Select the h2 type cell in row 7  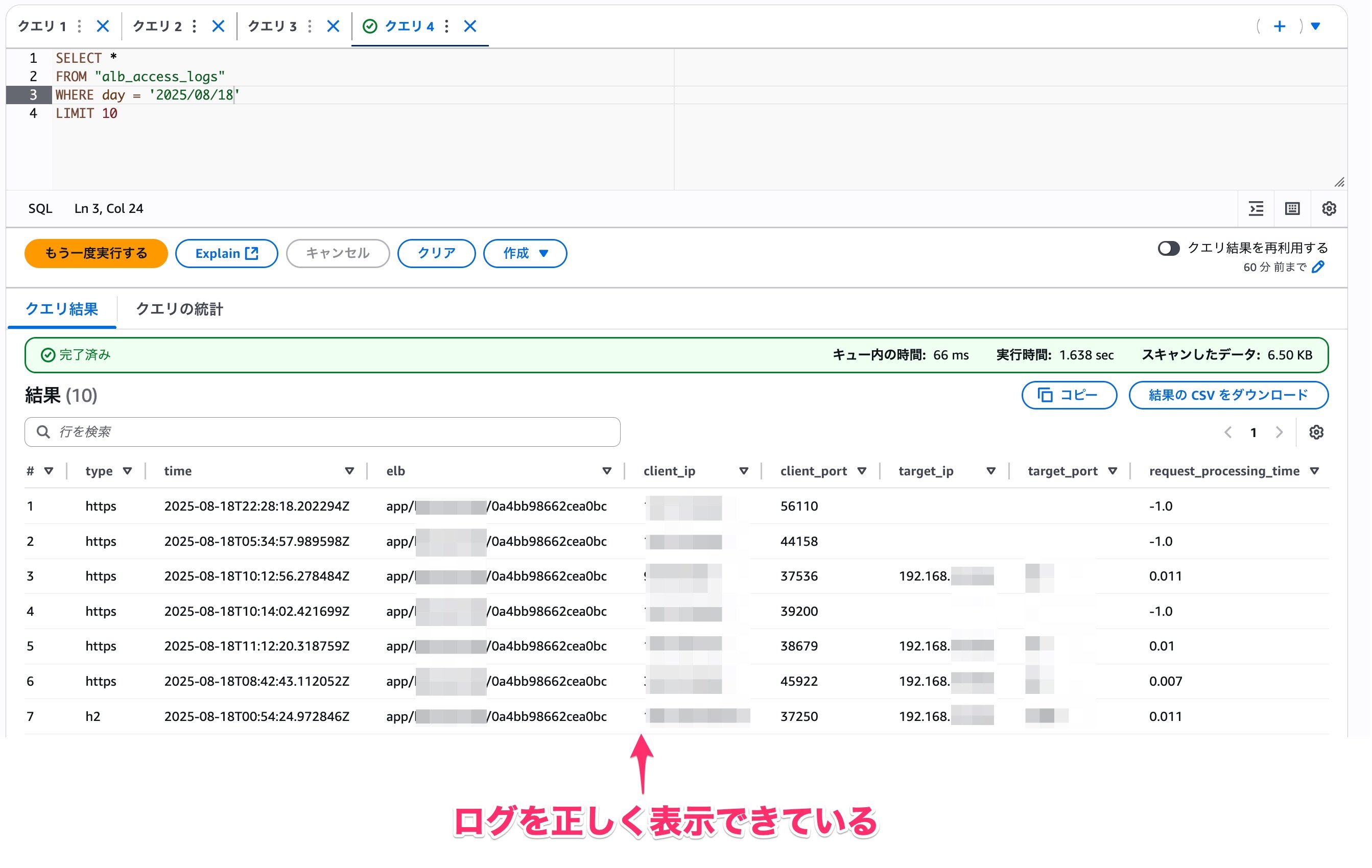pos(93,716)
